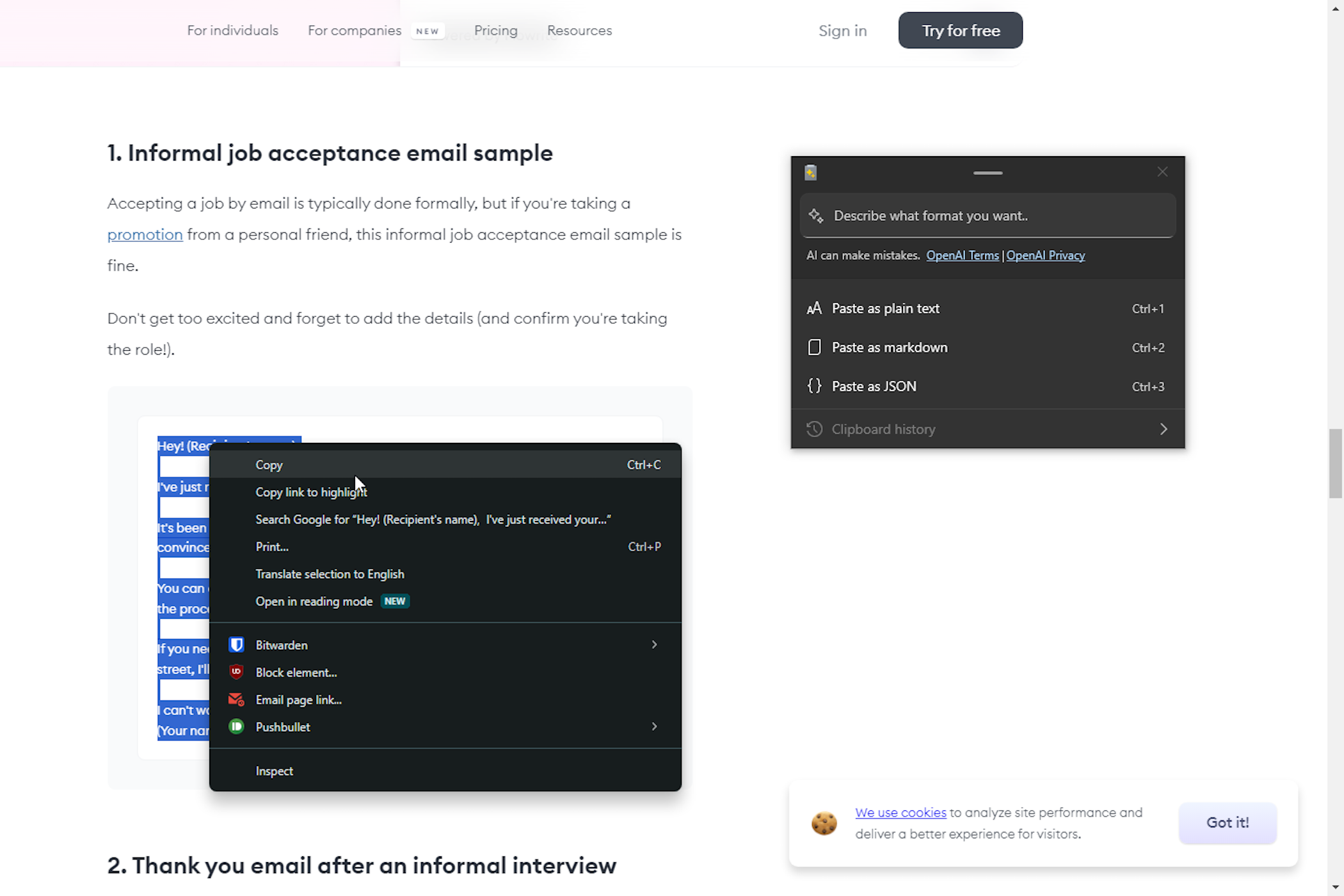
Task: Open the OpenAI Privacy link
Action: pos(1045,255)
